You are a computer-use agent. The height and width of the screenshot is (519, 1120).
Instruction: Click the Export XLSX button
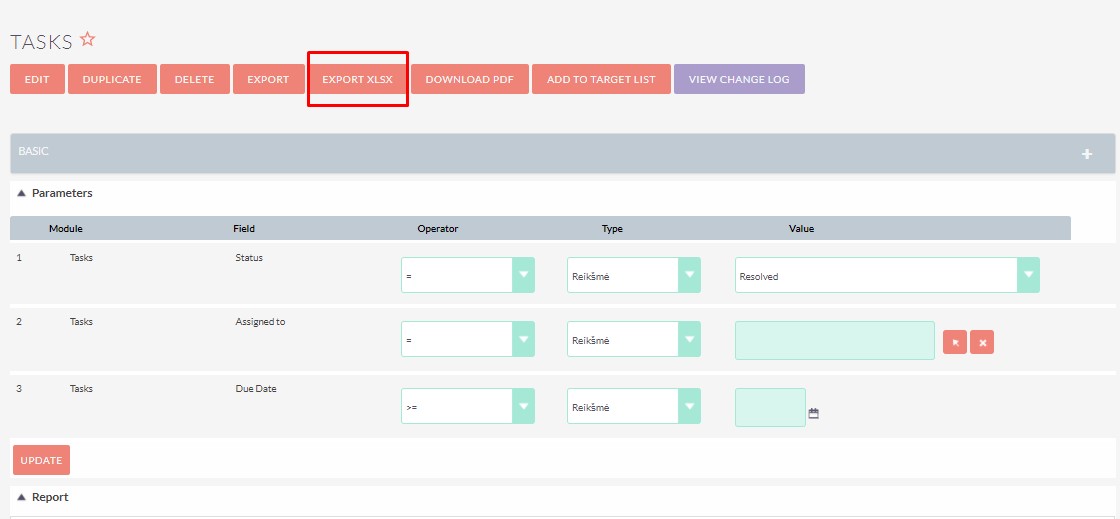(x=357, y=79)
